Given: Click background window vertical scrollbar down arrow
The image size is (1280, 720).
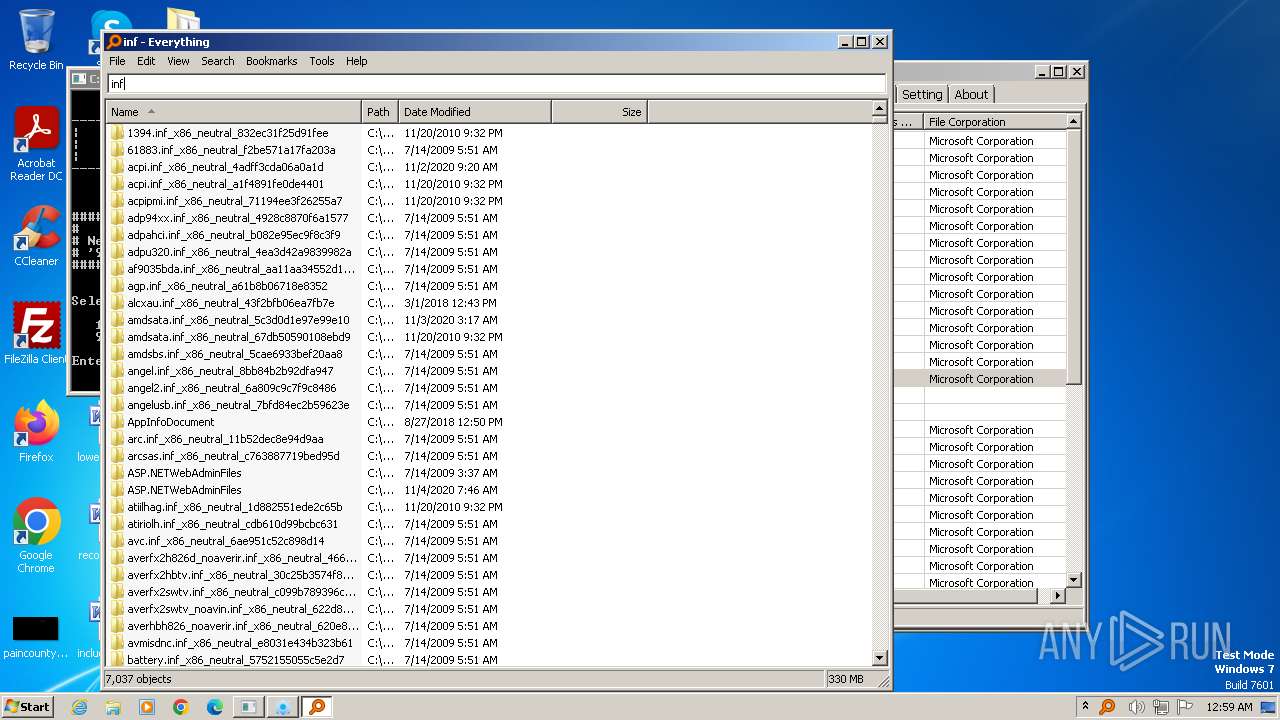Looking at the screenshot, I should tap(1074, 580).
